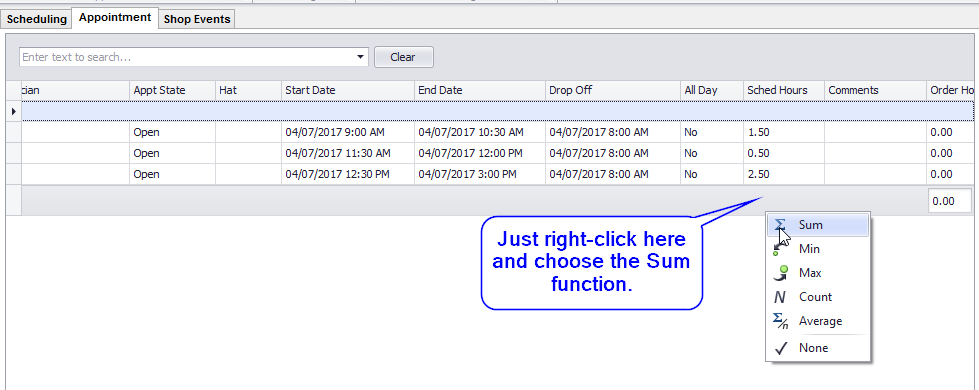Open the Shop Events tab
The height and width of the screenshot is (390, 979).
point(197,19)
